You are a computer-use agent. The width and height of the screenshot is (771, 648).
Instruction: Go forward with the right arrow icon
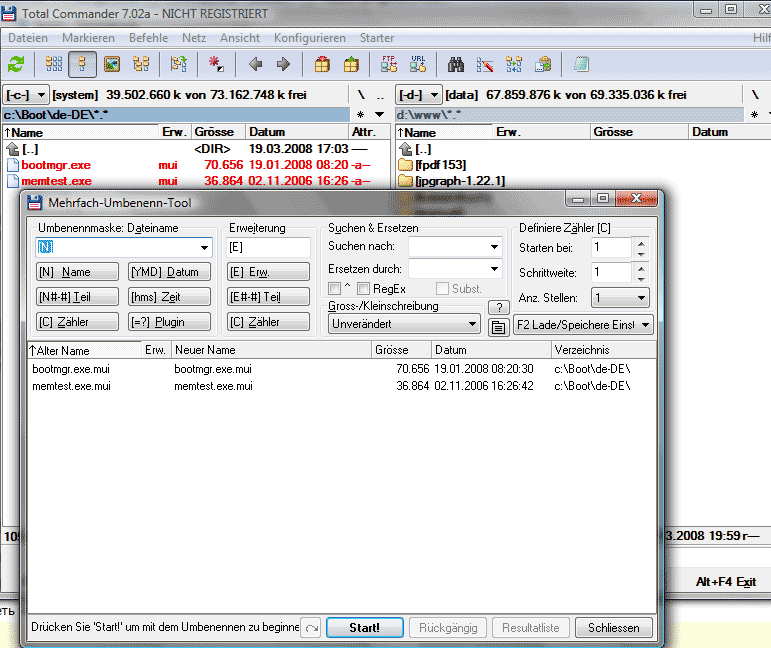click(283, 64)
